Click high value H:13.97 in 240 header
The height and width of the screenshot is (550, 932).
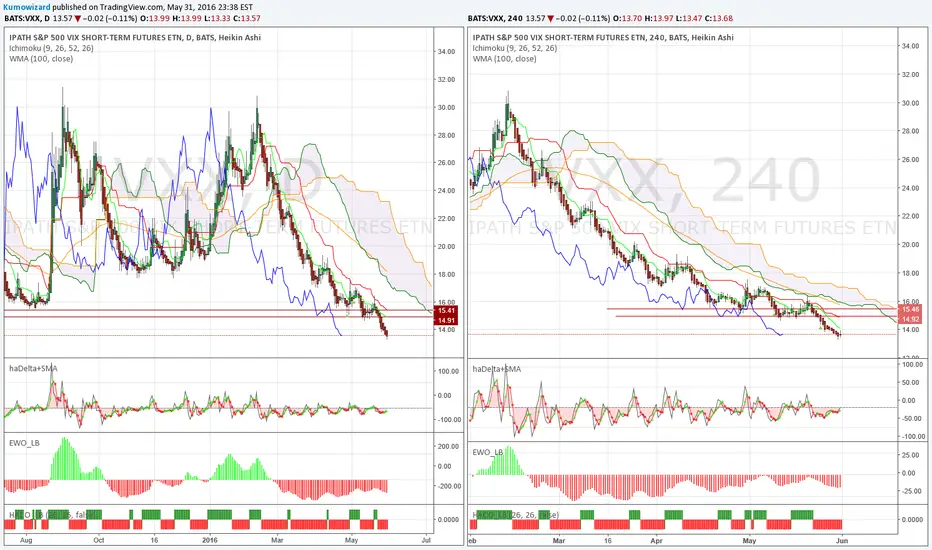point(660,18)
